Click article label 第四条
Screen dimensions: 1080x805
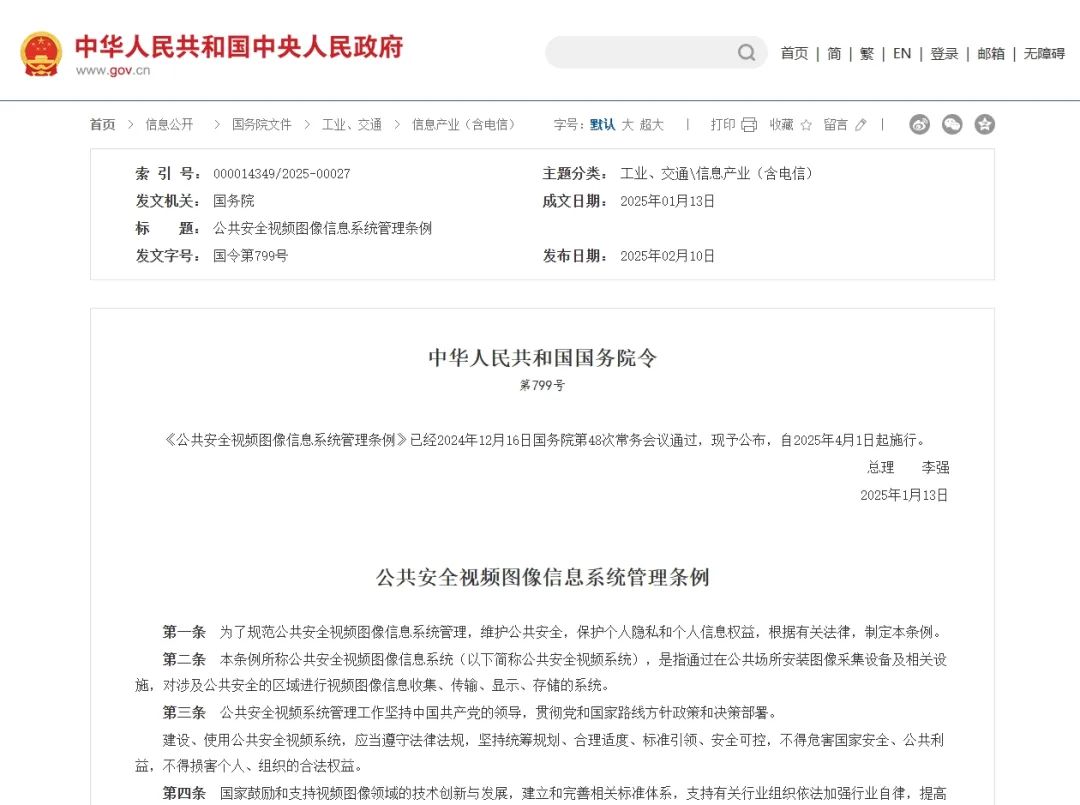click(x=185, y=793)
